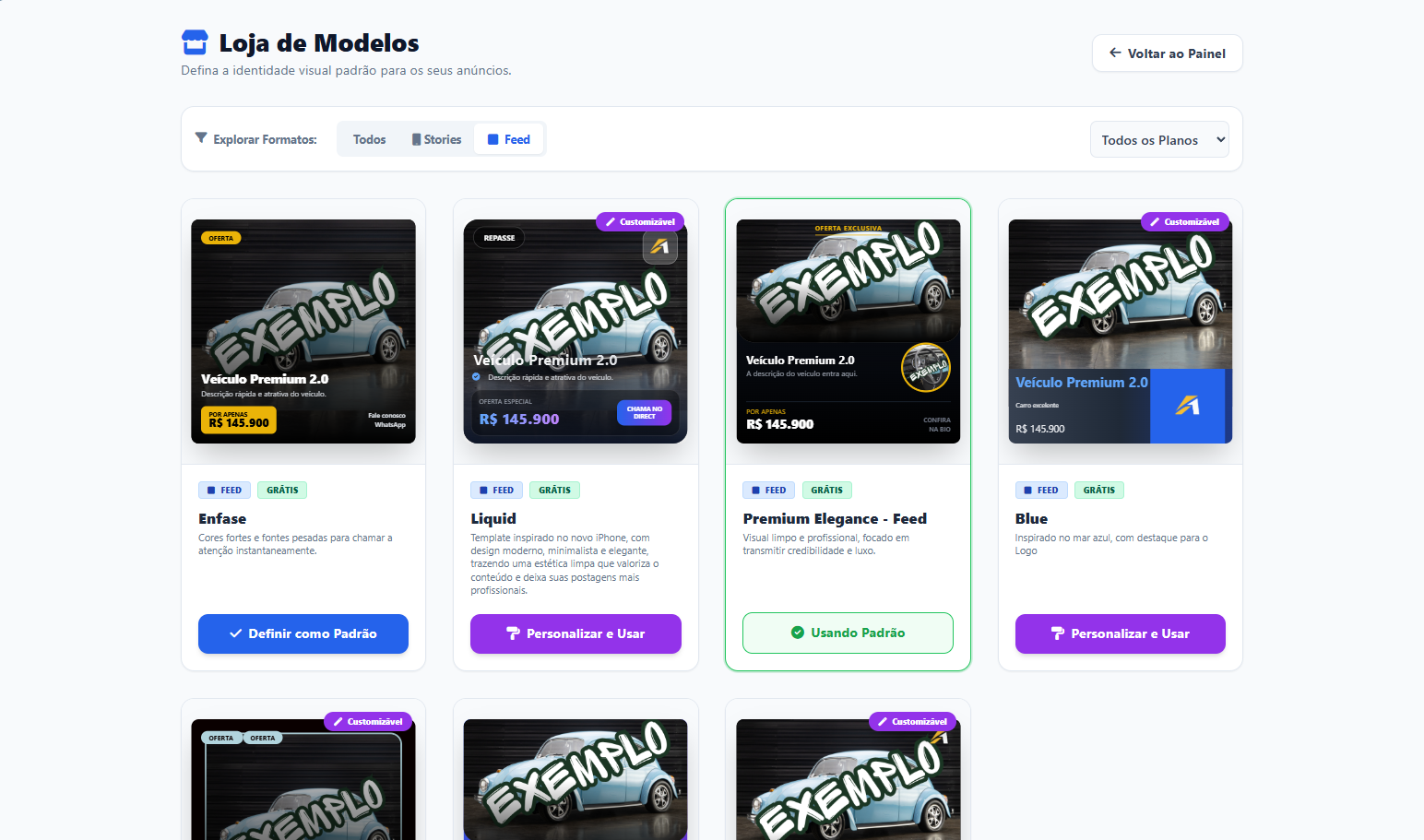This screenshot has width=1424, height=840.
Task: Click the back arrow in Voltar ao Painel
Action: pyautogui.click(x=1115, y=53)
